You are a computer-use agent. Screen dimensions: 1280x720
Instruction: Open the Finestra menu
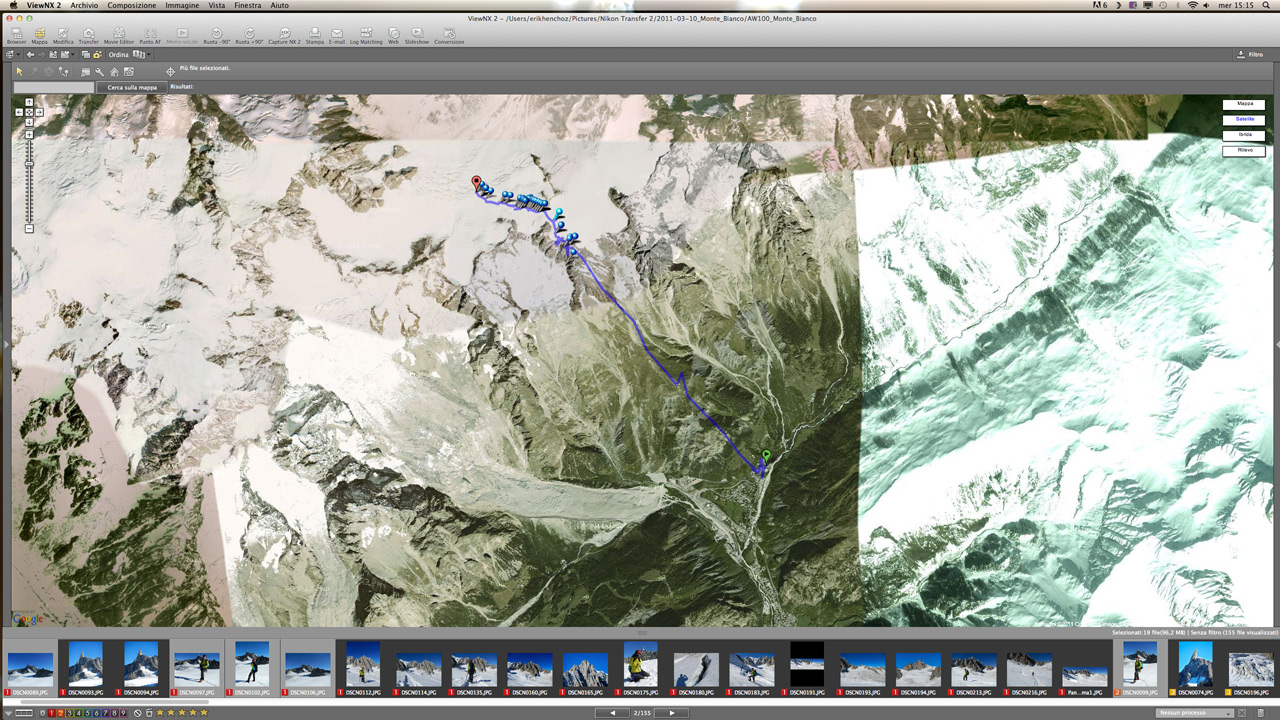tap(248, 6)
